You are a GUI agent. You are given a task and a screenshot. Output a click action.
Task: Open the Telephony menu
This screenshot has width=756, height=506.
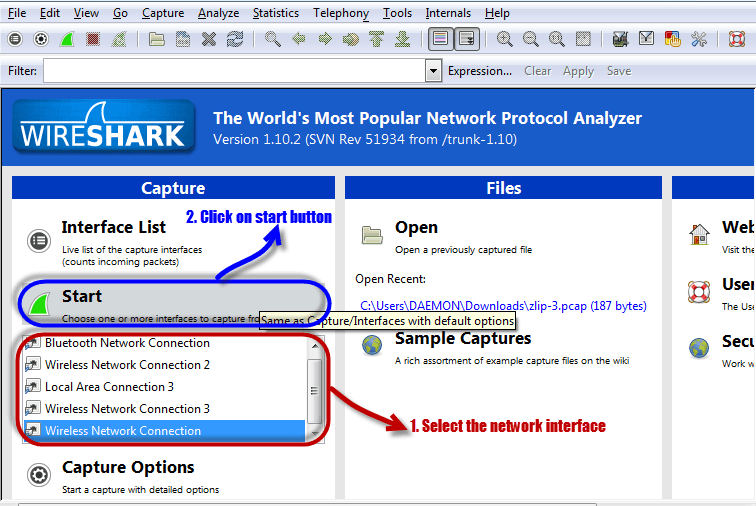340,13
